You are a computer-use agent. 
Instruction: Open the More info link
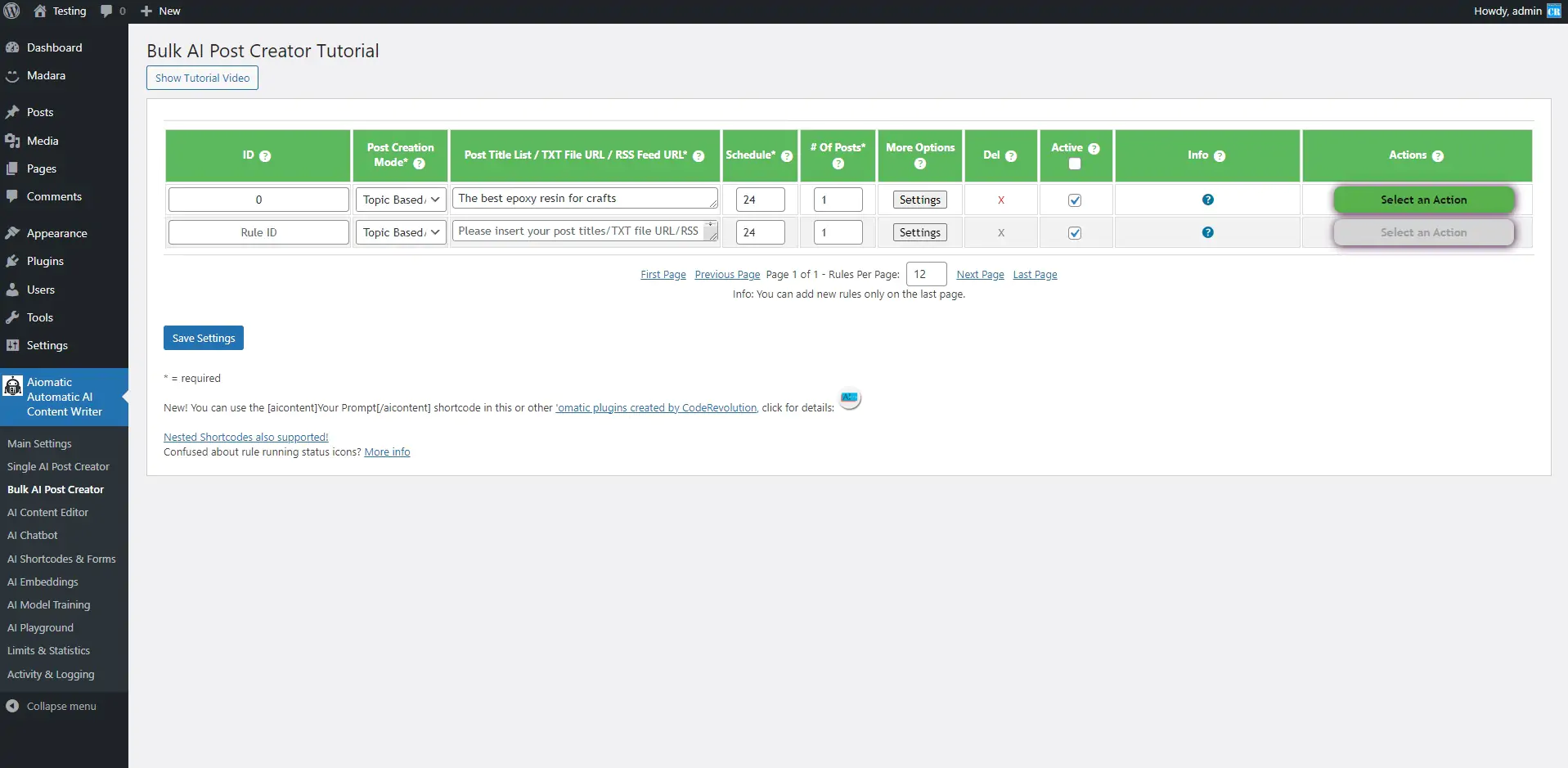click(387, 452)
